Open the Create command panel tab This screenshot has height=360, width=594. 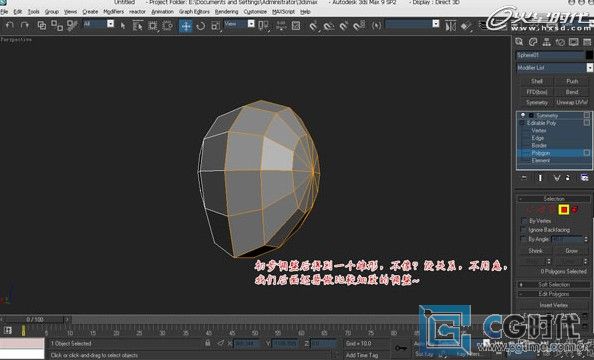click(519, 42)
